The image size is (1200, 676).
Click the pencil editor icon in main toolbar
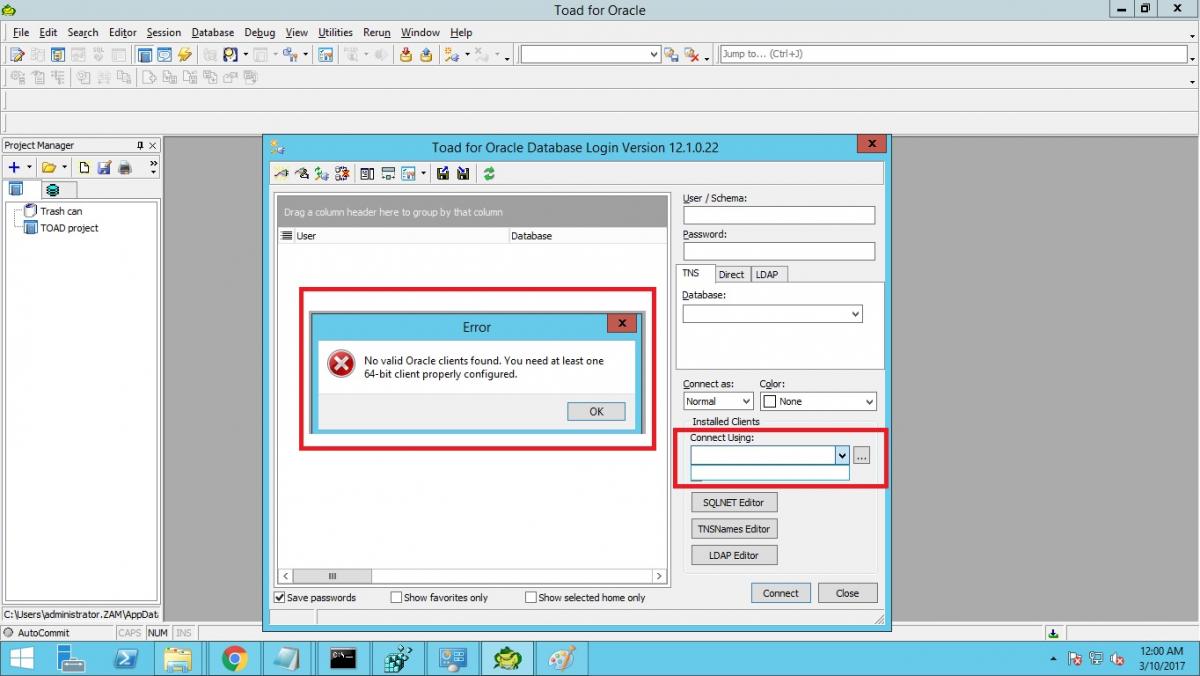pyautogui.click(x=17, y=55)
